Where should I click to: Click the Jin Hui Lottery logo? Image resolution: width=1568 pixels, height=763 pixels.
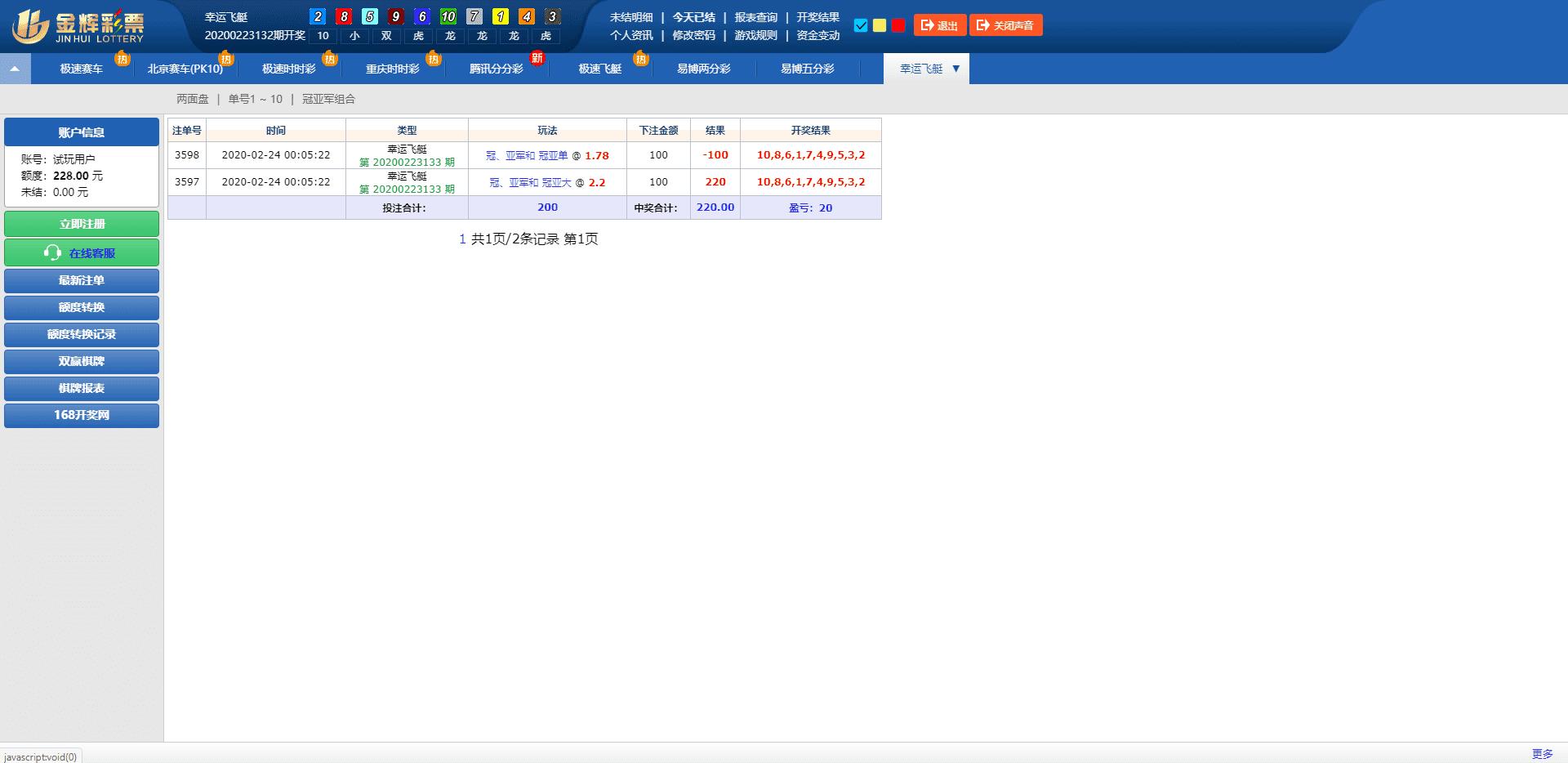(x=78, y=26)
